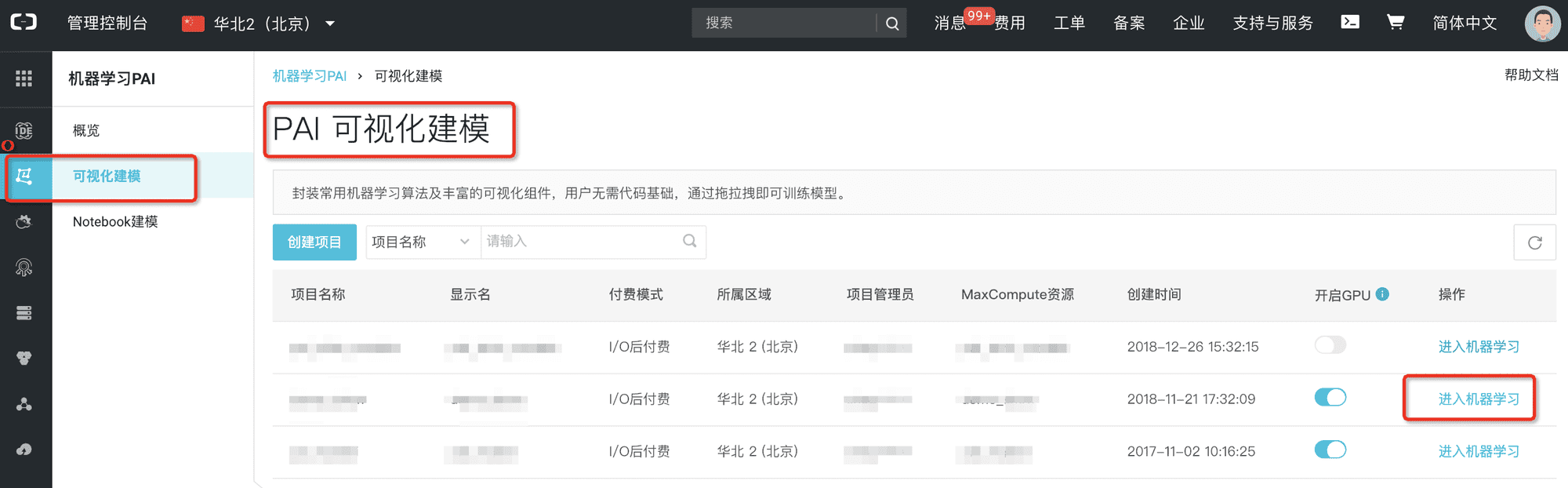Open the 费用 menu
The height and width of the screenshot is (488, 1568).
1010,24
